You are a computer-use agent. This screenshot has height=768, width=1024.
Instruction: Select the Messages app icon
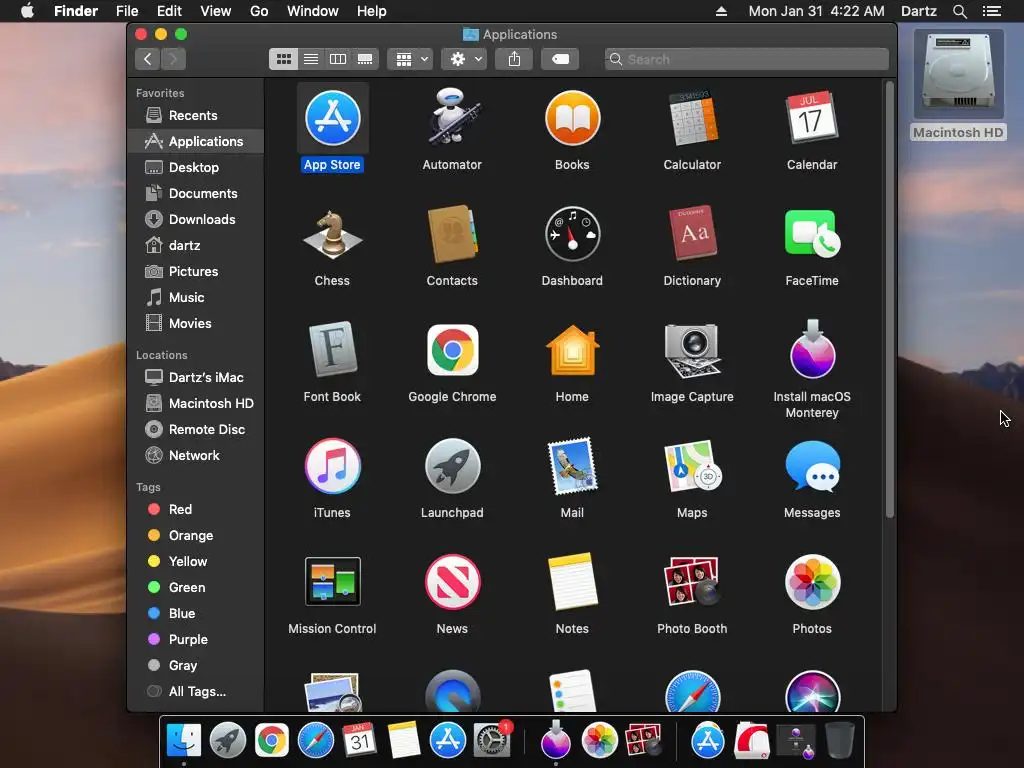click(812, 466)
